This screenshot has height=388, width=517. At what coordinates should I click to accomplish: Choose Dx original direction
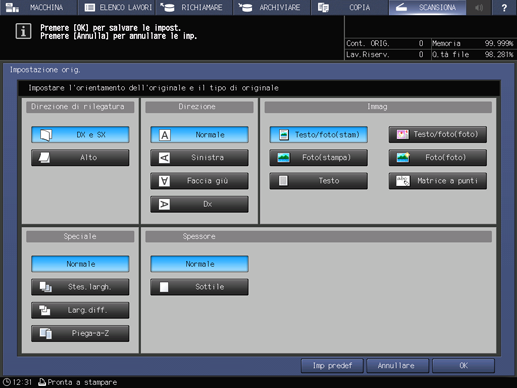199,204
